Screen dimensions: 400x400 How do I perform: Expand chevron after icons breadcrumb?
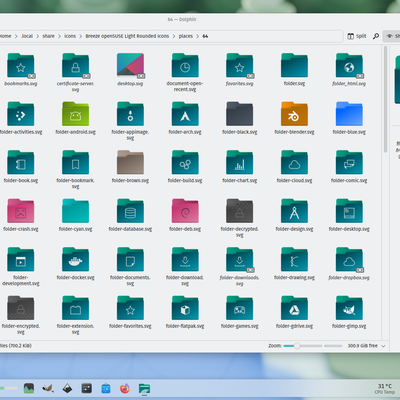tap(81, 36)
